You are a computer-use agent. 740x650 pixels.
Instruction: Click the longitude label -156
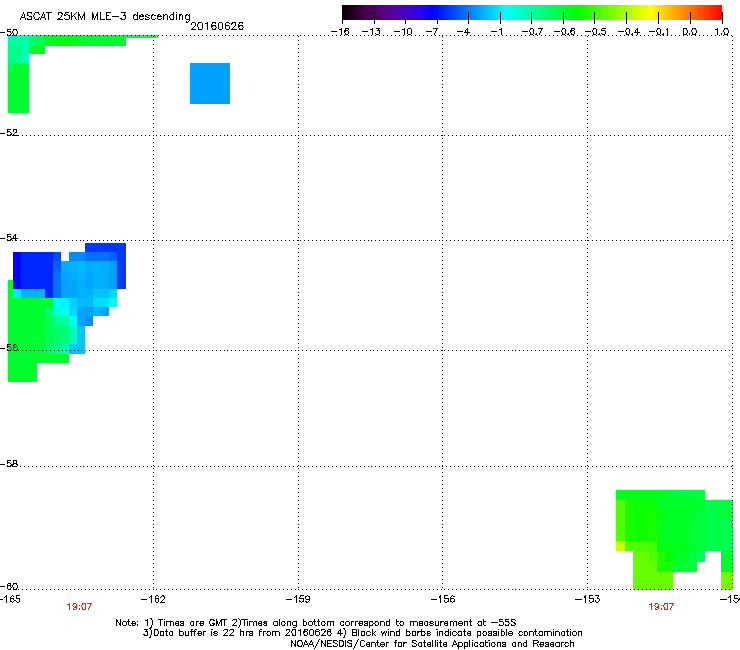pos(443,599)
